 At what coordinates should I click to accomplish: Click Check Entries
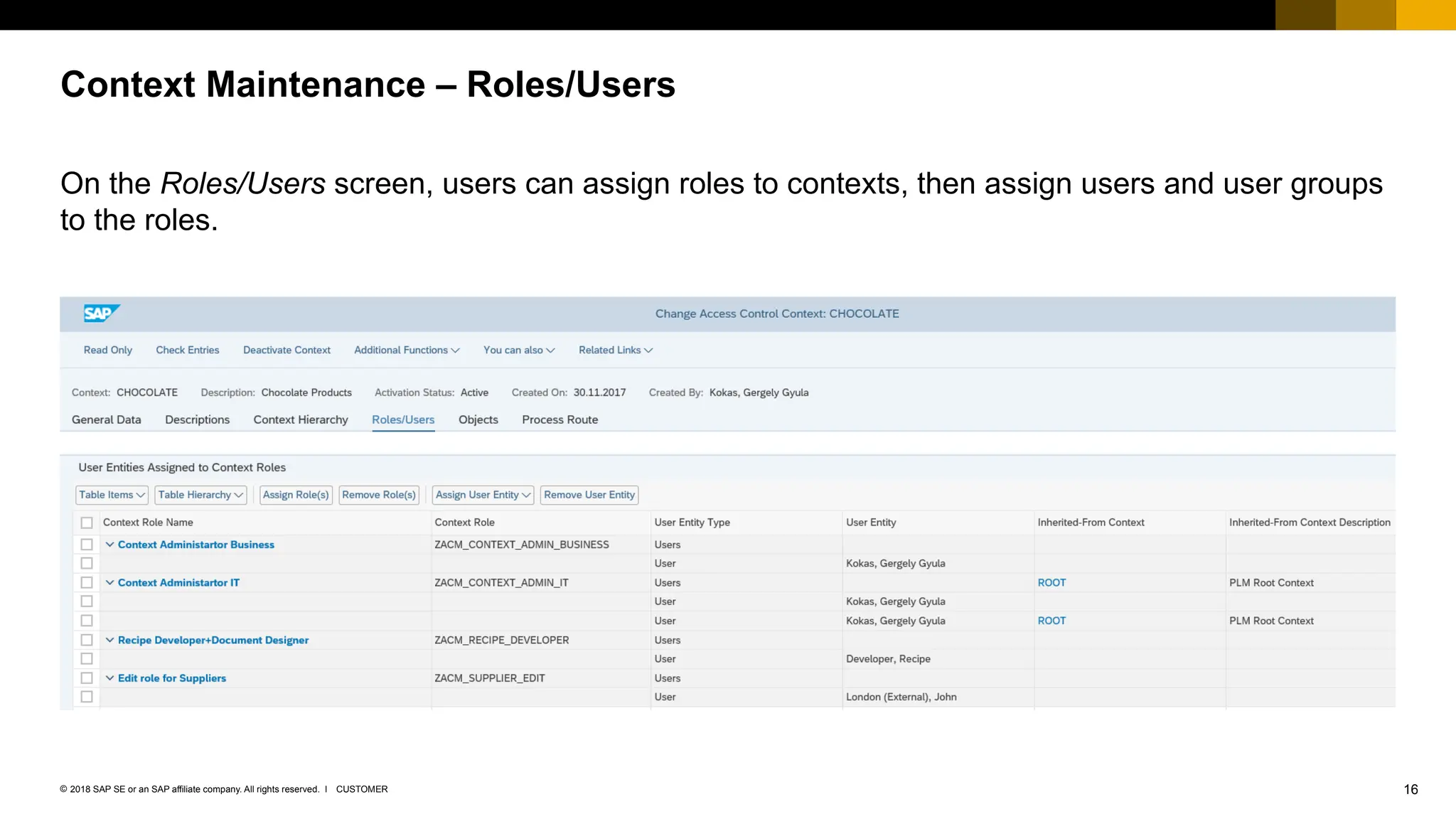tap(188, 350)
